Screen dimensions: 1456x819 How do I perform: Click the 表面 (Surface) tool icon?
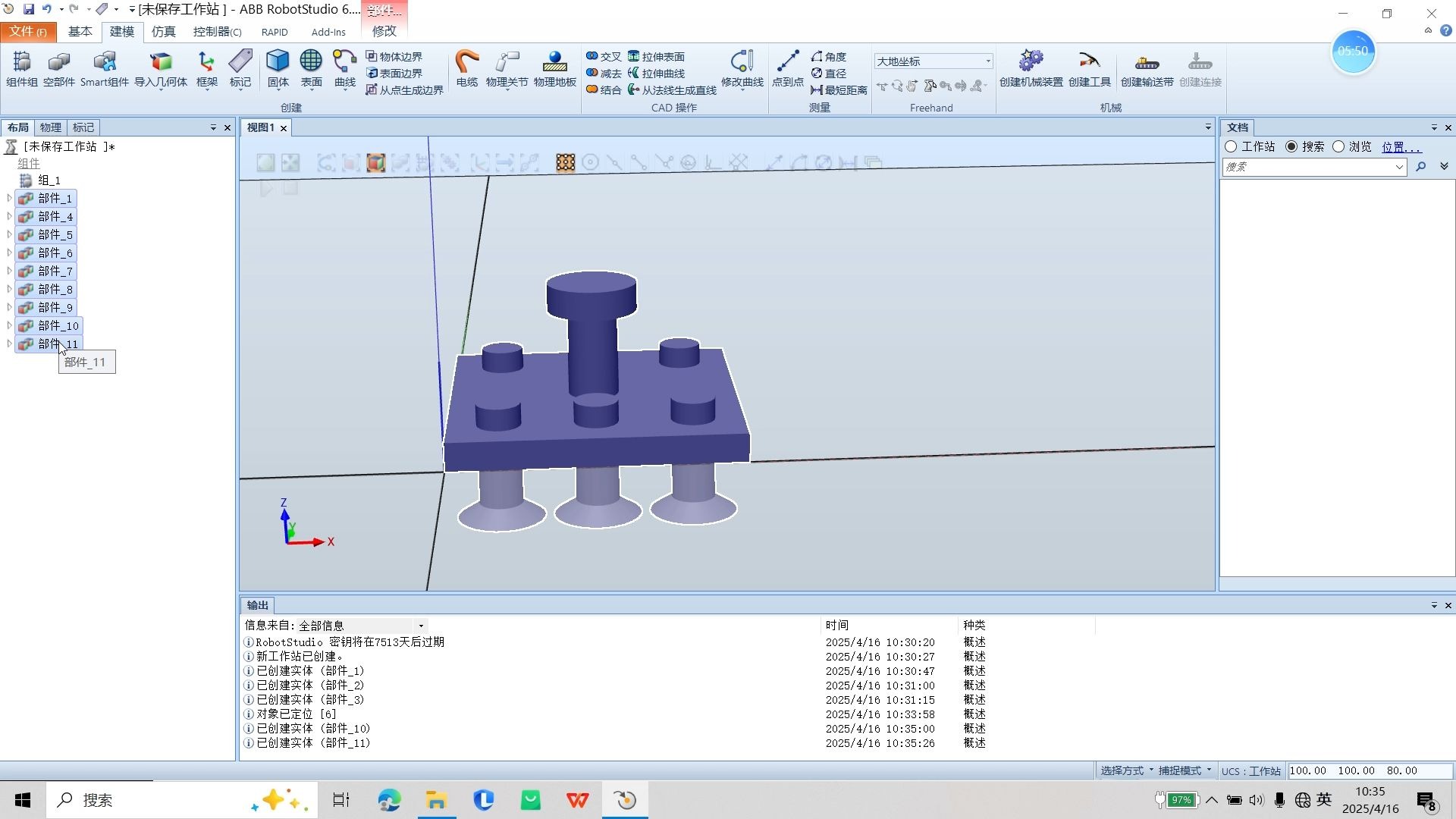pyautogui.click(x=311, y=61)
